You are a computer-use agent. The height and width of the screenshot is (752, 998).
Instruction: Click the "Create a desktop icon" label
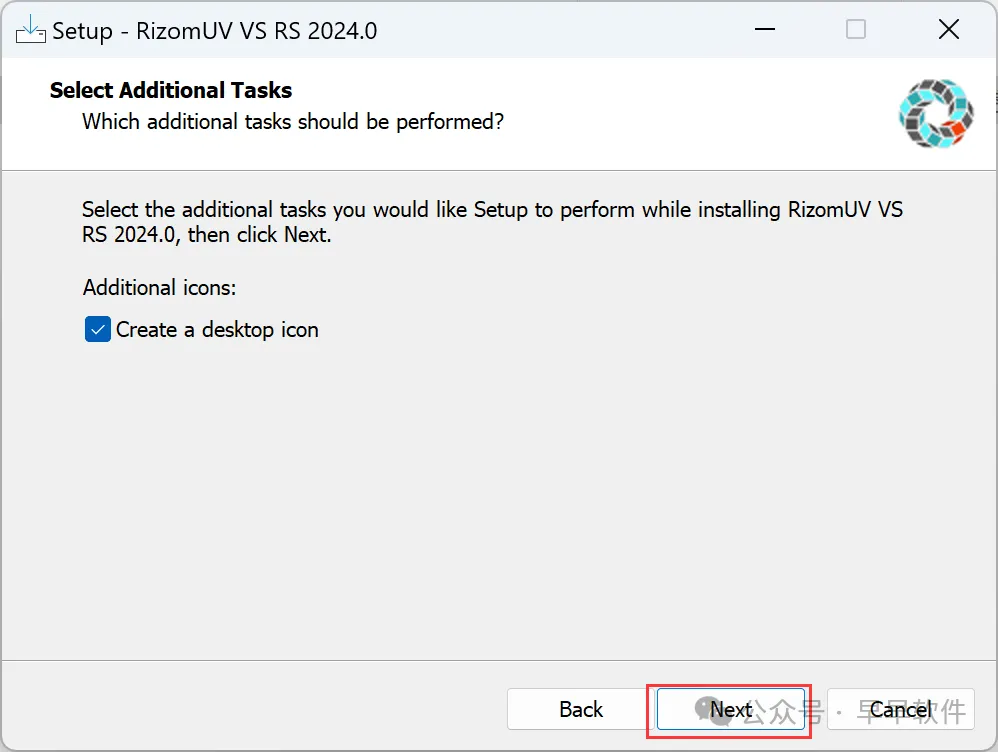(217, 330)
